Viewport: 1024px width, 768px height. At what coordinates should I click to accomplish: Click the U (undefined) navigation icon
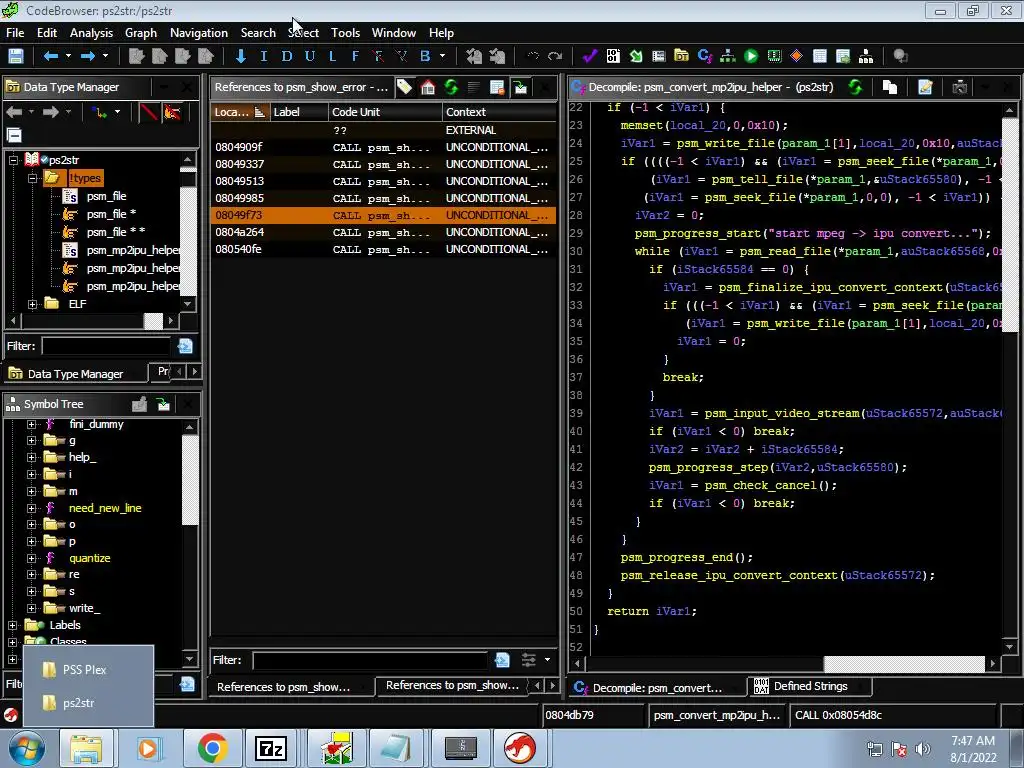[310, 56]
